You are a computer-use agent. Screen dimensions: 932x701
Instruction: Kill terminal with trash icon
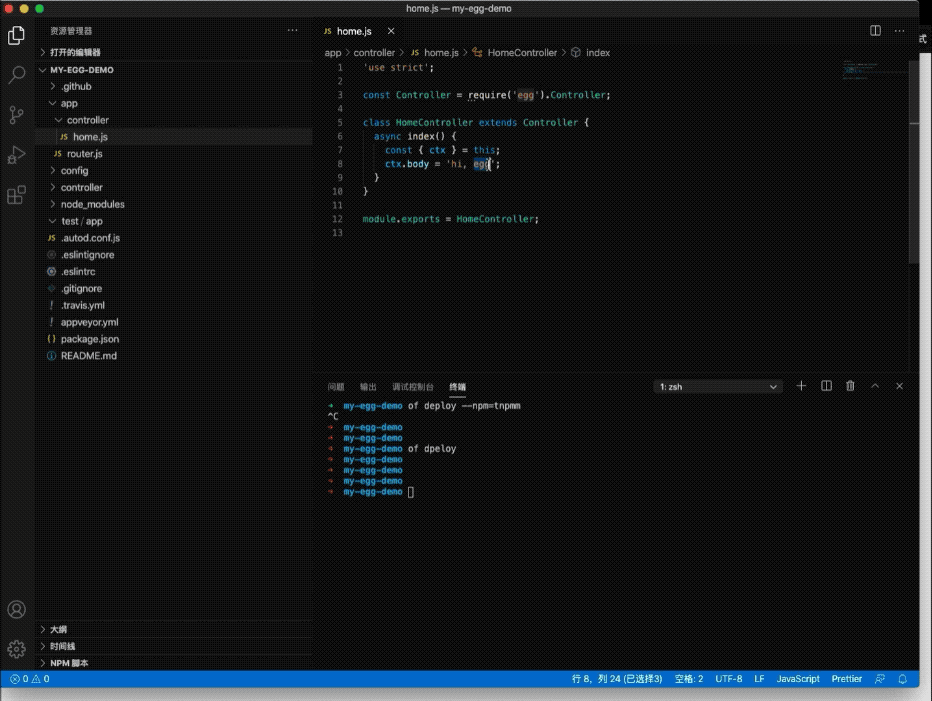coord(851,386)
